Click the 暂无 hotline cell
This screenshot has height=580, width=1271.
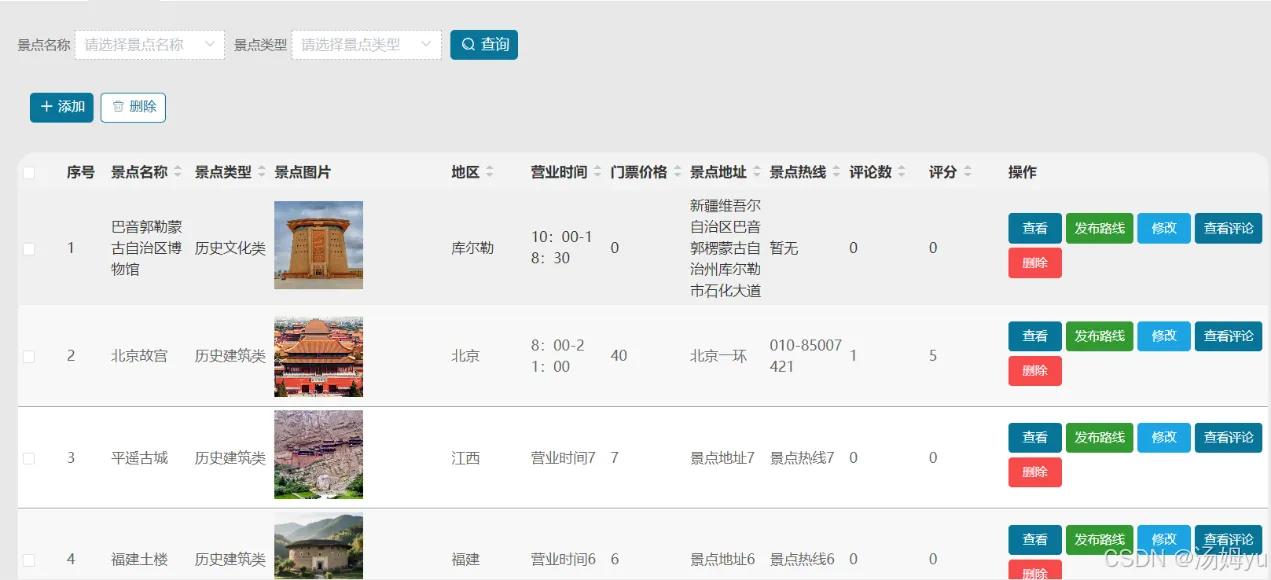(784, 248)
